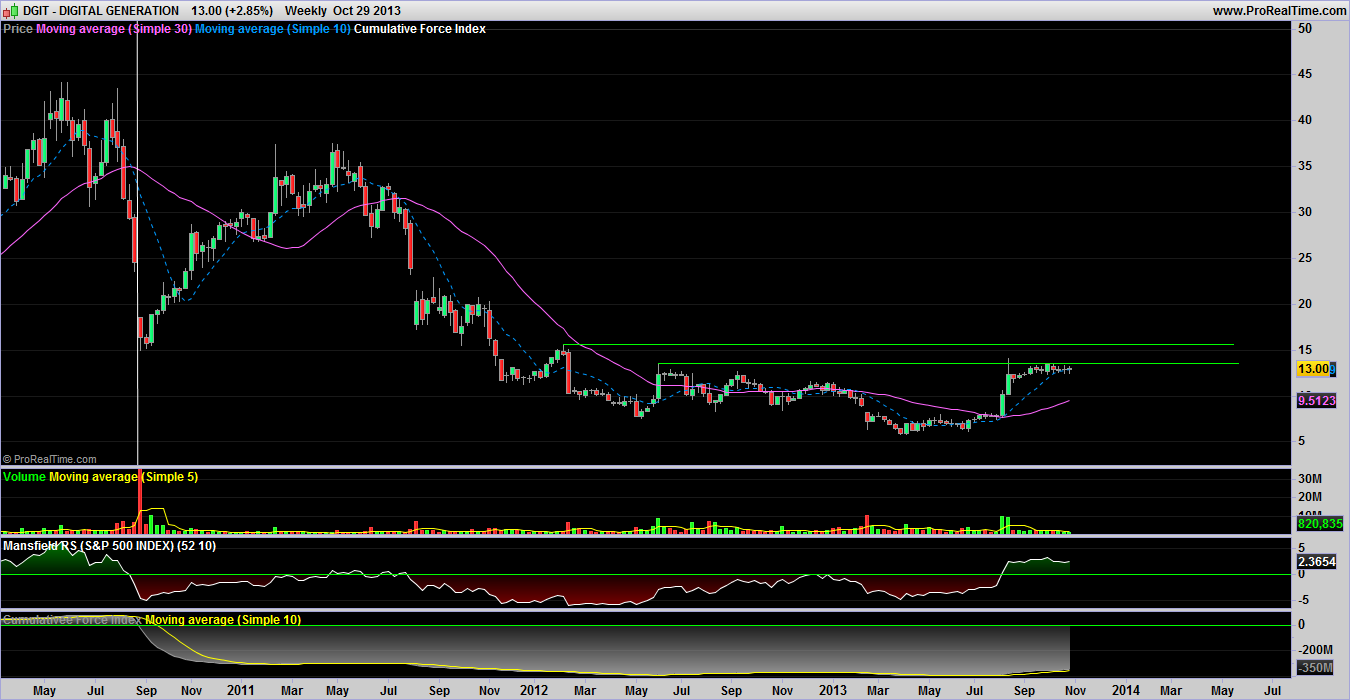This screenshot has width=1350, height=700.
Task: Click the green Volume indicator label
Action: point(24,477)
